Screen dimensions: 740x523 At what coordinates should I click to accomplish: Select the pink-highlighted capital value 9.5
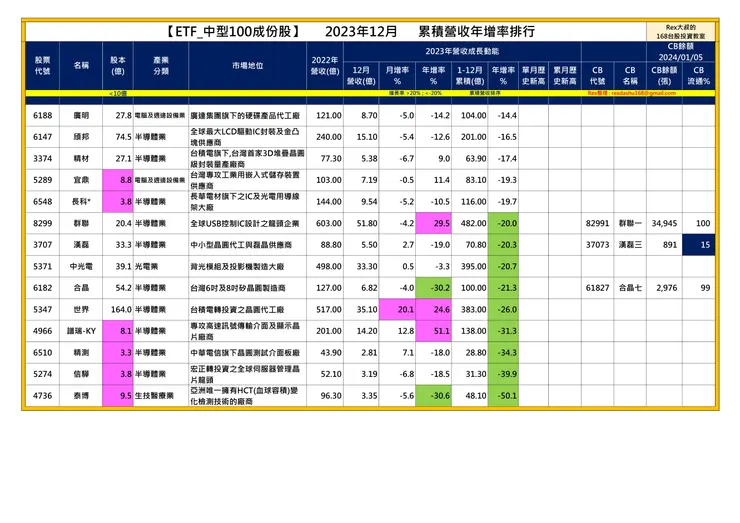(x=118, y=396)
